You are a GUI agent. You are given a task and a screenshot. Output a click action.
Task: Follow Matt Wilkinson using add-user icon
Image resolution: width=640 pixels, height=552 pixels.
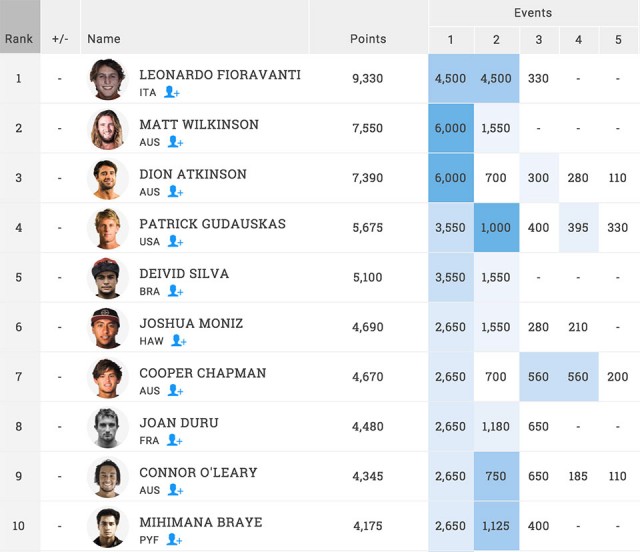[175, 142]
